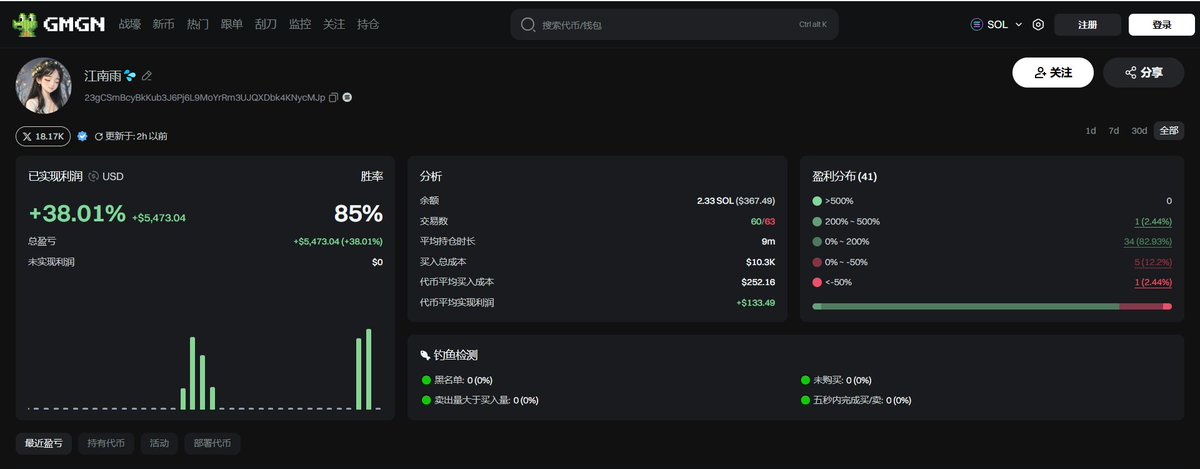Image resolution: width=1200 pixels, height=469 pixels.
Task: Click the +38.01% realized profit value
Action: [x=77, y=213]
